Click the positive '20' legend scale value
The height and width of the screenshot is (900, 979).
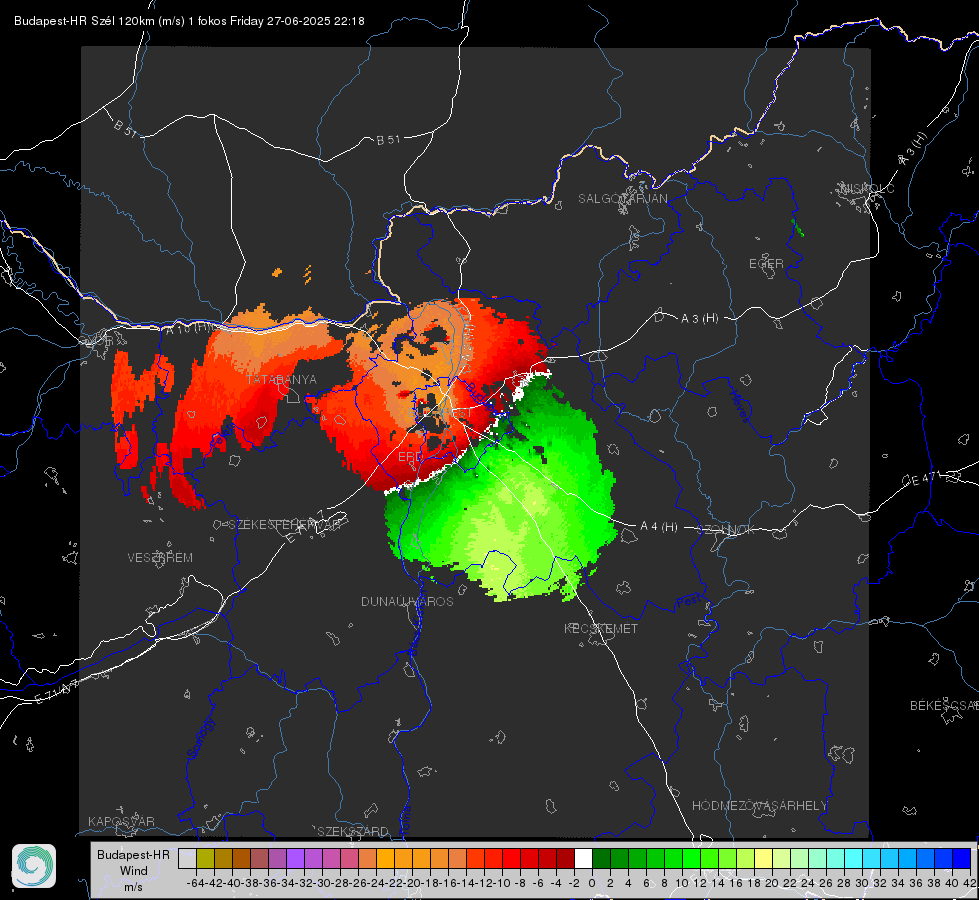pyautogui.click(x=772, y=883)
